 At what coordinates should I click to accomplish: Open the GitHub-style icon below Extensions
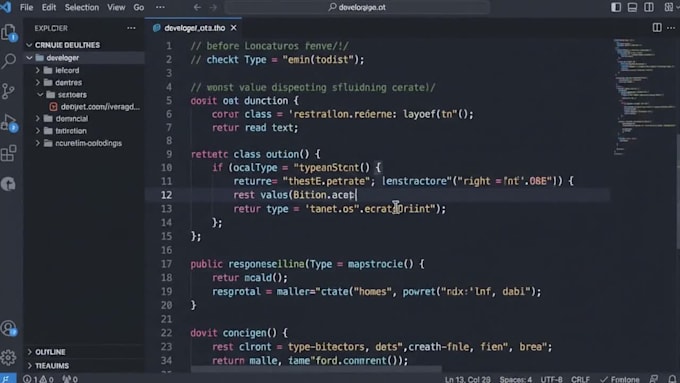pos(8,184)
